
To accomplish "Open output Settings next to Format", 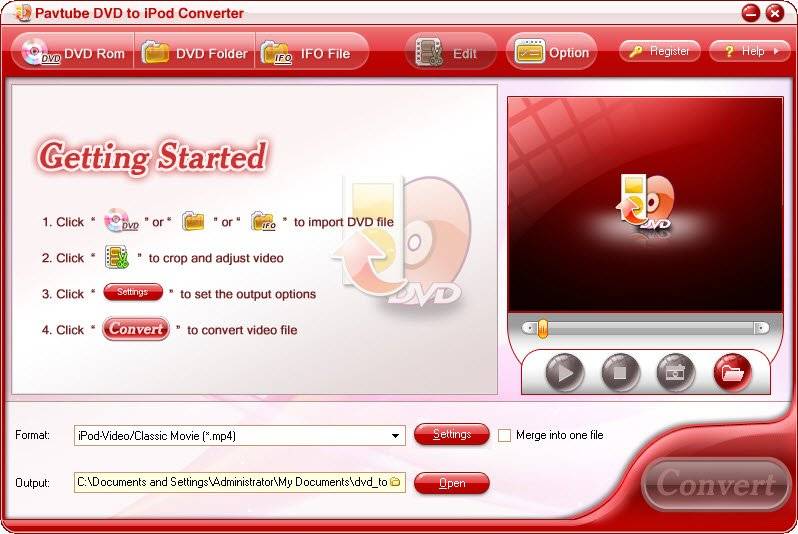I will tap(452, 434).
